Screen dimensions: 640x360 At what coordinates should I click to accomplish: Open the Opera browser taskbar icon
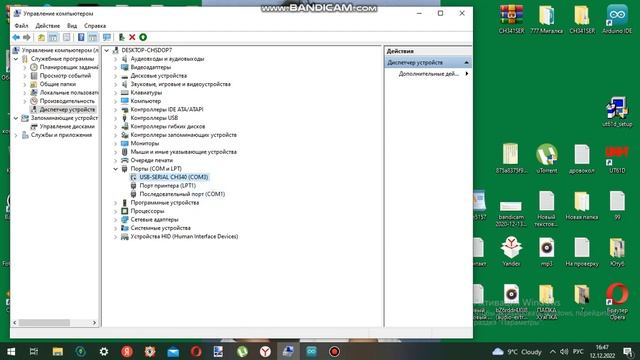pos(196,351)
